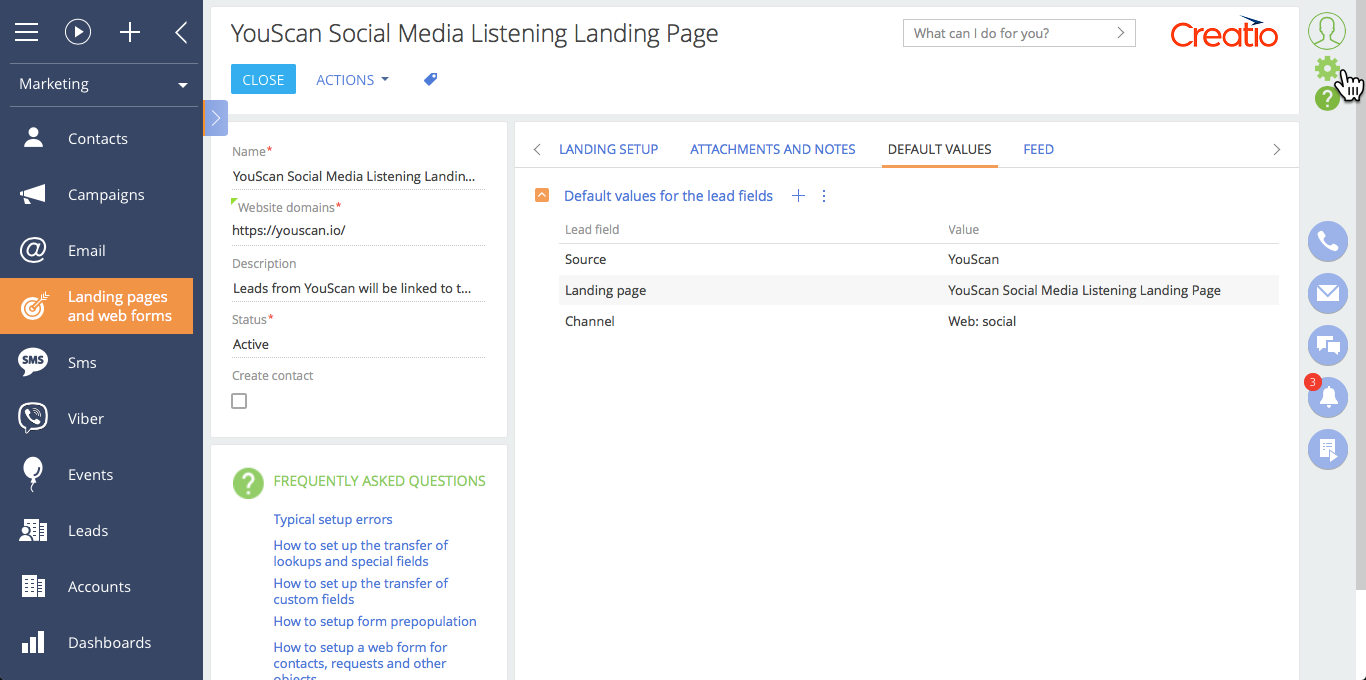Viewport: 1366px width, 680px height.
Task: Open the Accounts building icon
Action: 33,586
